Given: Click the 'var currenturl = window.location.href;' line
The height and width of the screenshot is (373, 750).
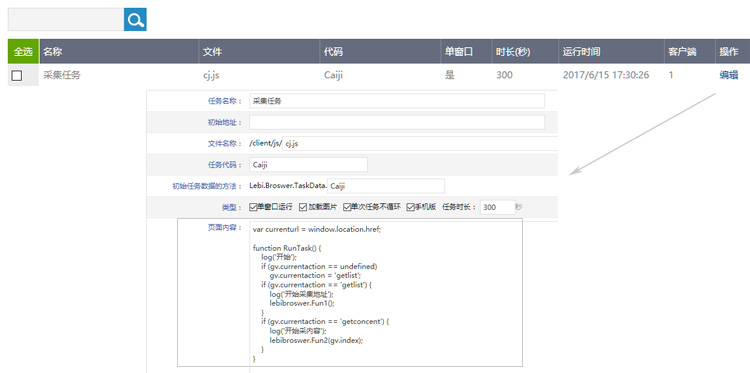Looking at the screenshot, I should pos(317,230).
